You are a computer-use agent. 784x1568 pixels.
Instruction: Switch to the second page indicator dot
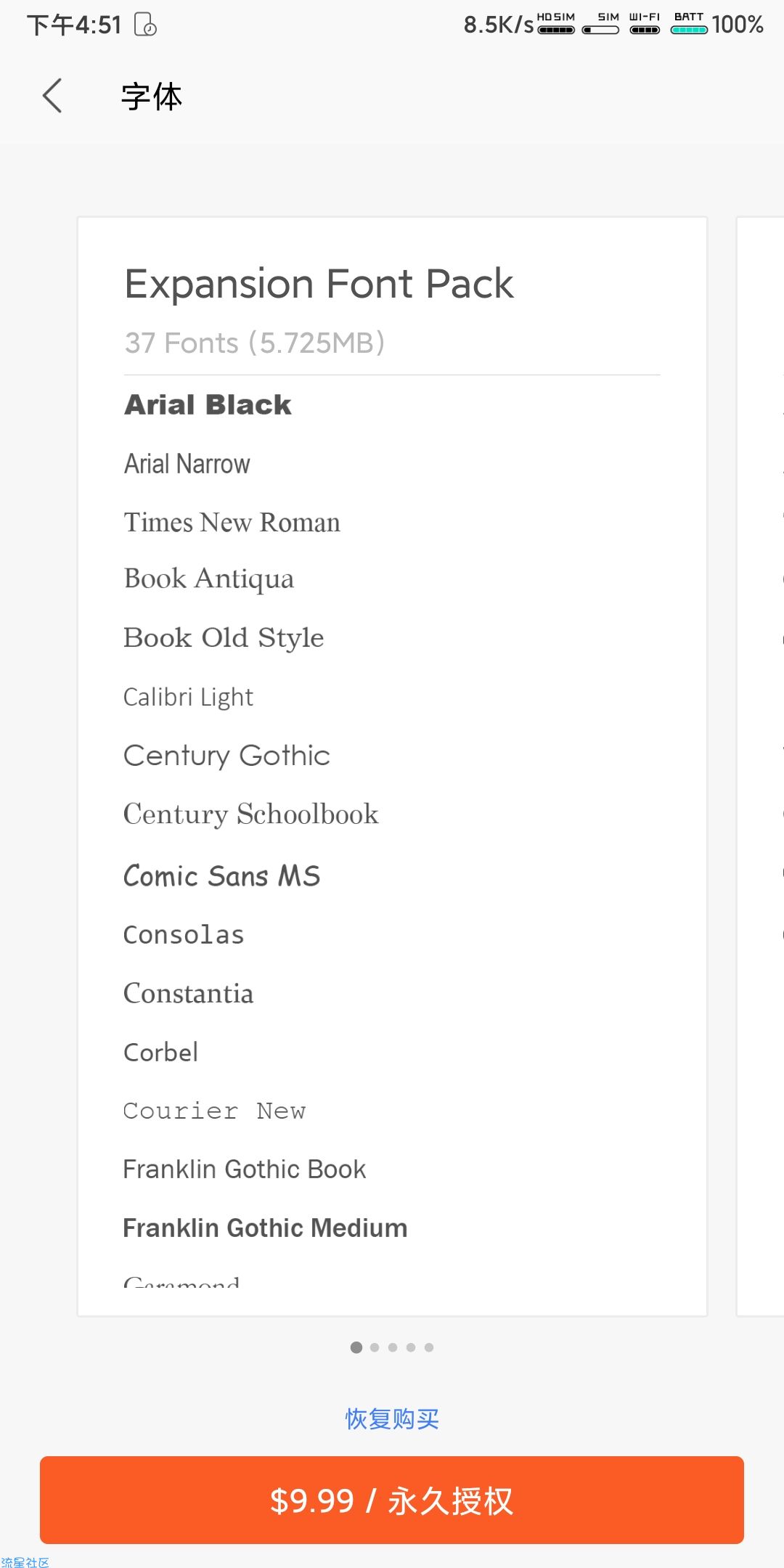[x=375, y=1347]
